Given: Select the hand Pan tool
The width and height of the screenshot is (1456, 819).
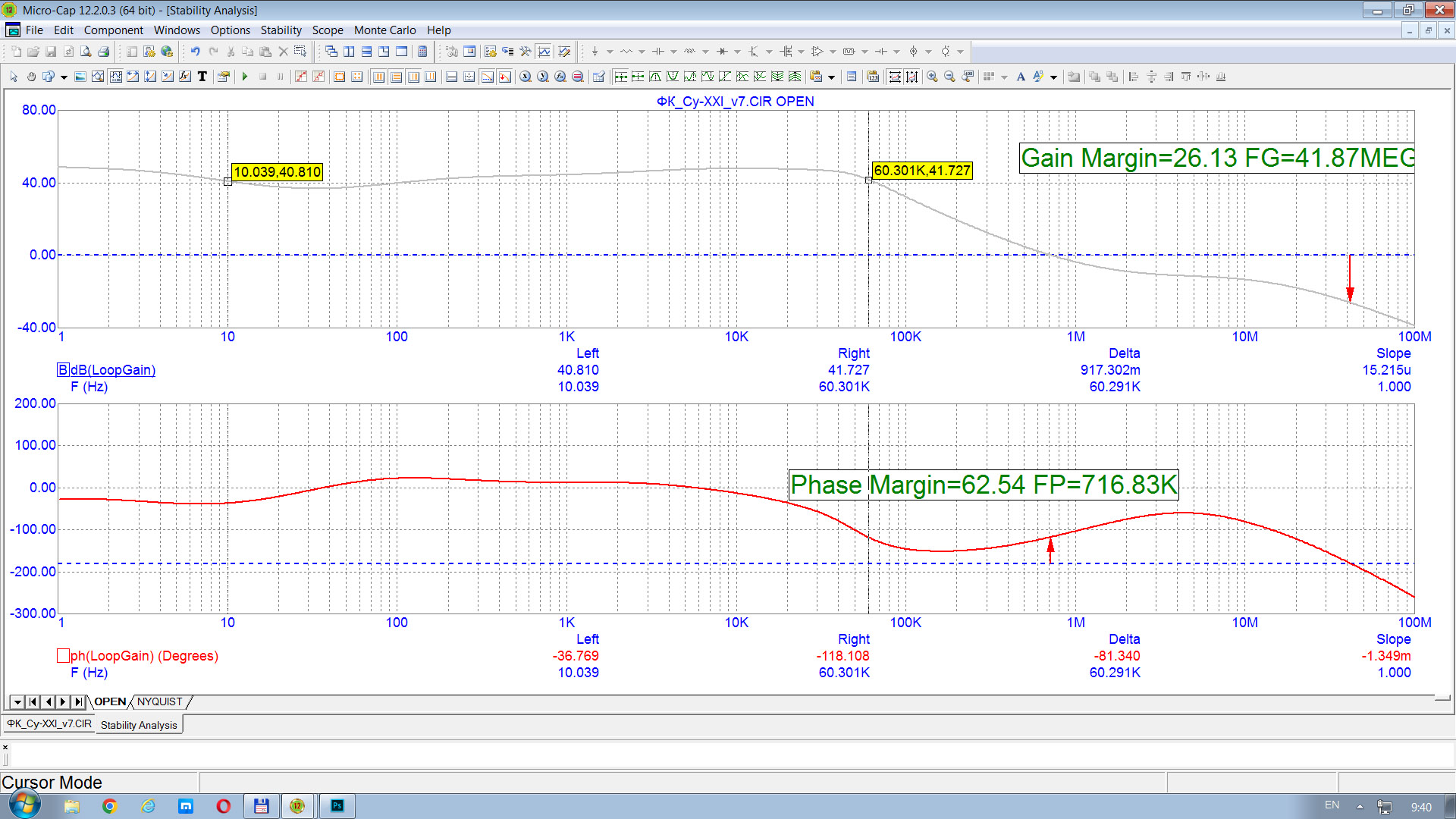Looking at the screenshot, I should click(x=31, y=77).
